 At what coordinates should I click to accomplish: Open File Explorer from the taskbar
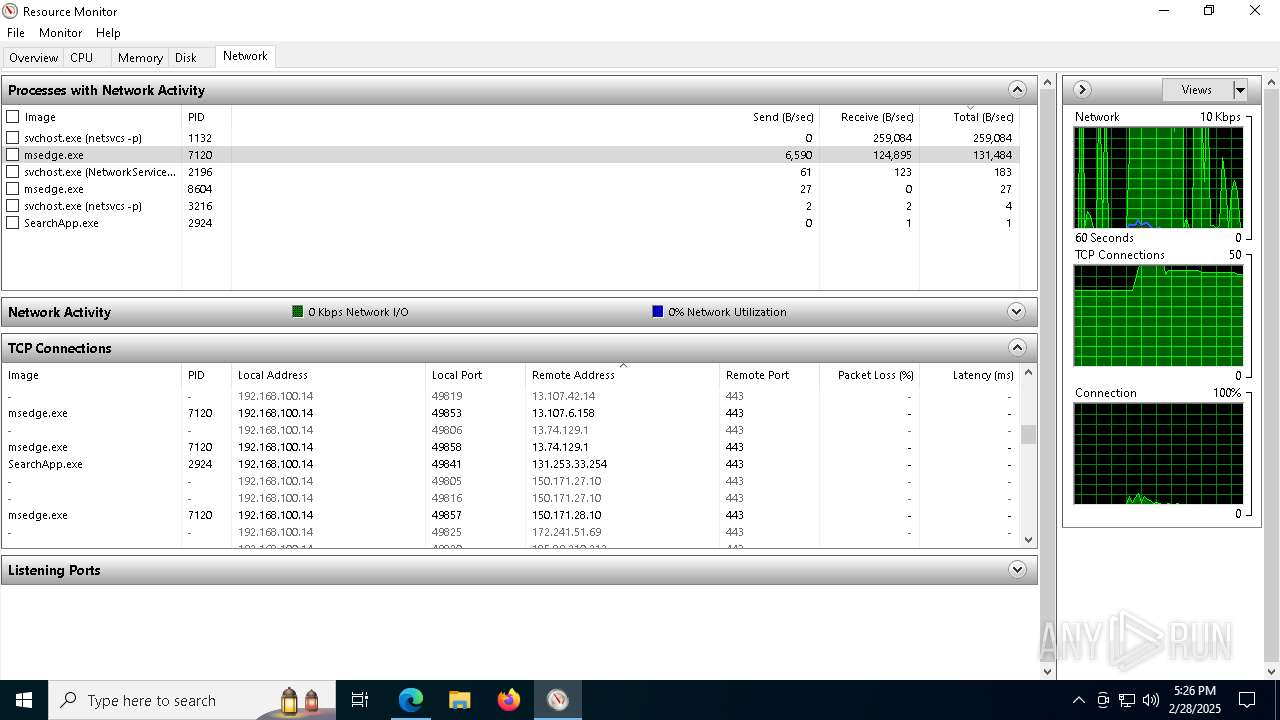point(459,700)
